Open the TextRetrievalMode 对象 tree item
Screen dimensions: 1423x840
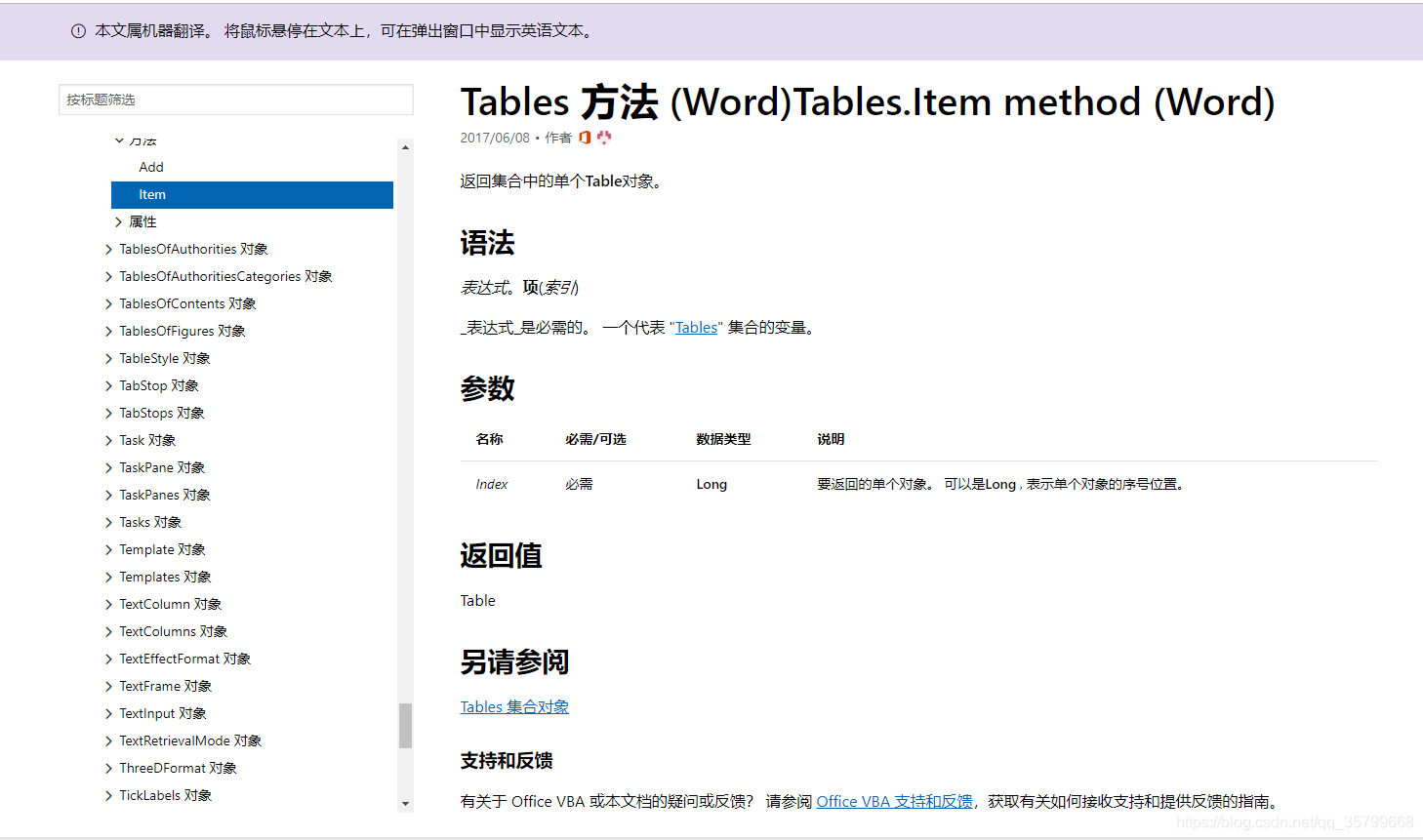pos(190,740)
